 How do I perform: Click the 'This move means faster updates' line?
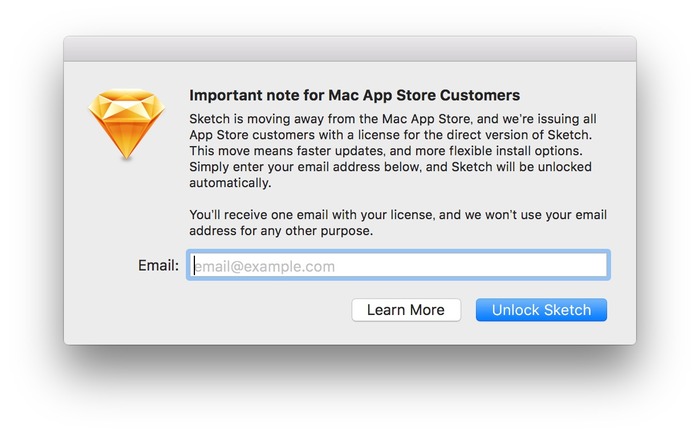(x=386, y=151)
